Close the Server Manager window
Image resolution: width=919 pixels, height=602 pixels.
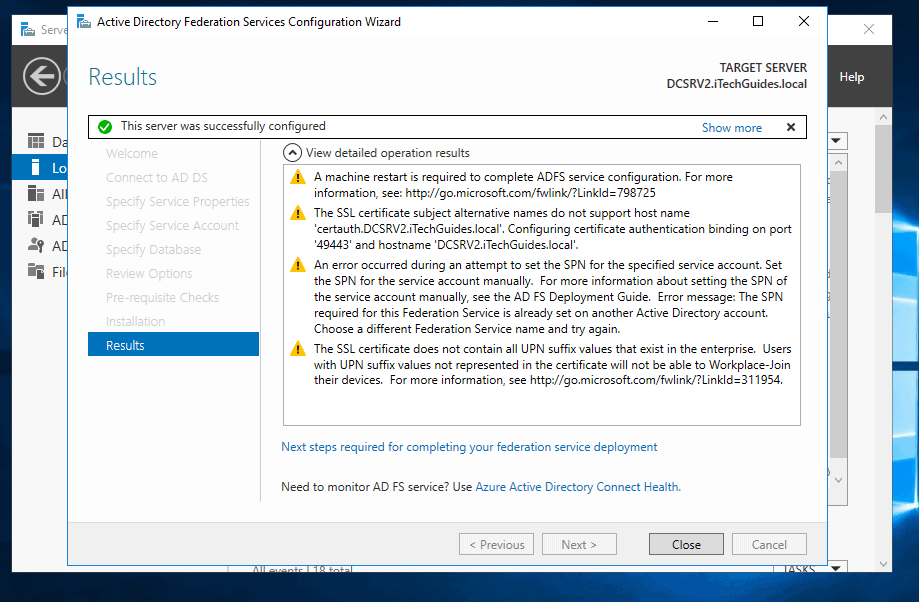869,29
